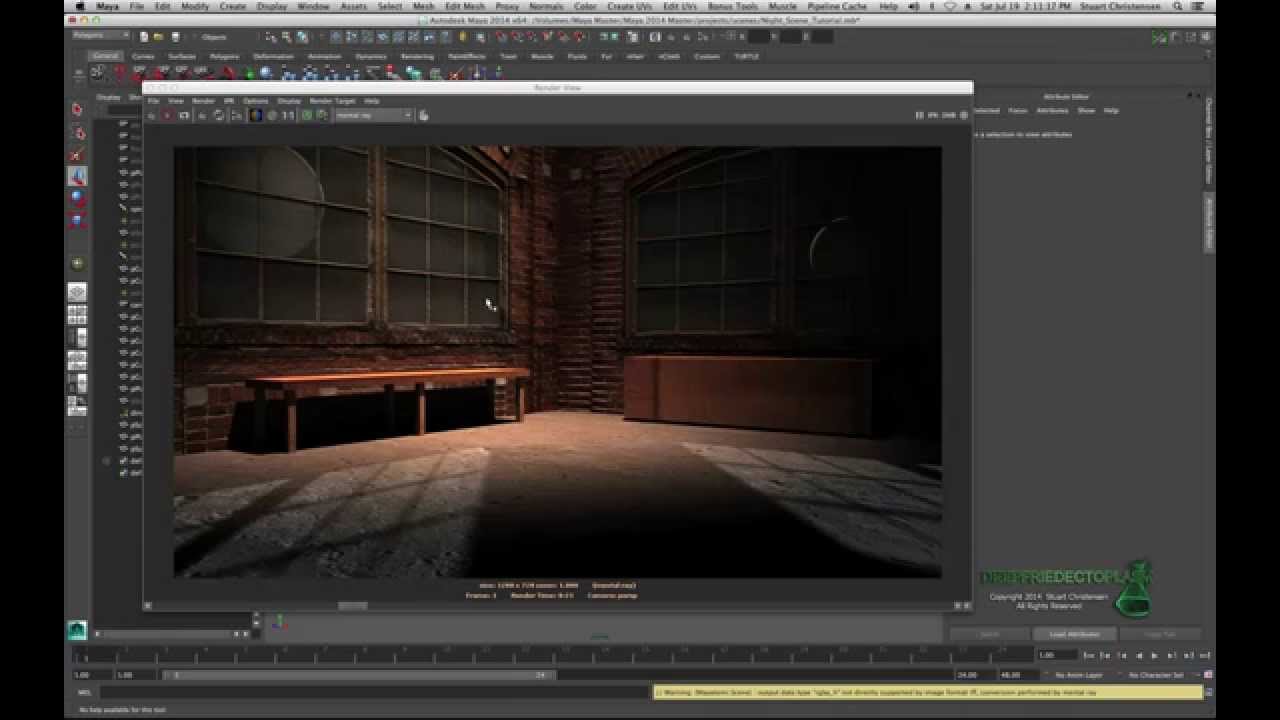Screen dimensions: 1280x720
Task: Click Refresh IPR icon in Render View
Action: (x=219, y=115)
